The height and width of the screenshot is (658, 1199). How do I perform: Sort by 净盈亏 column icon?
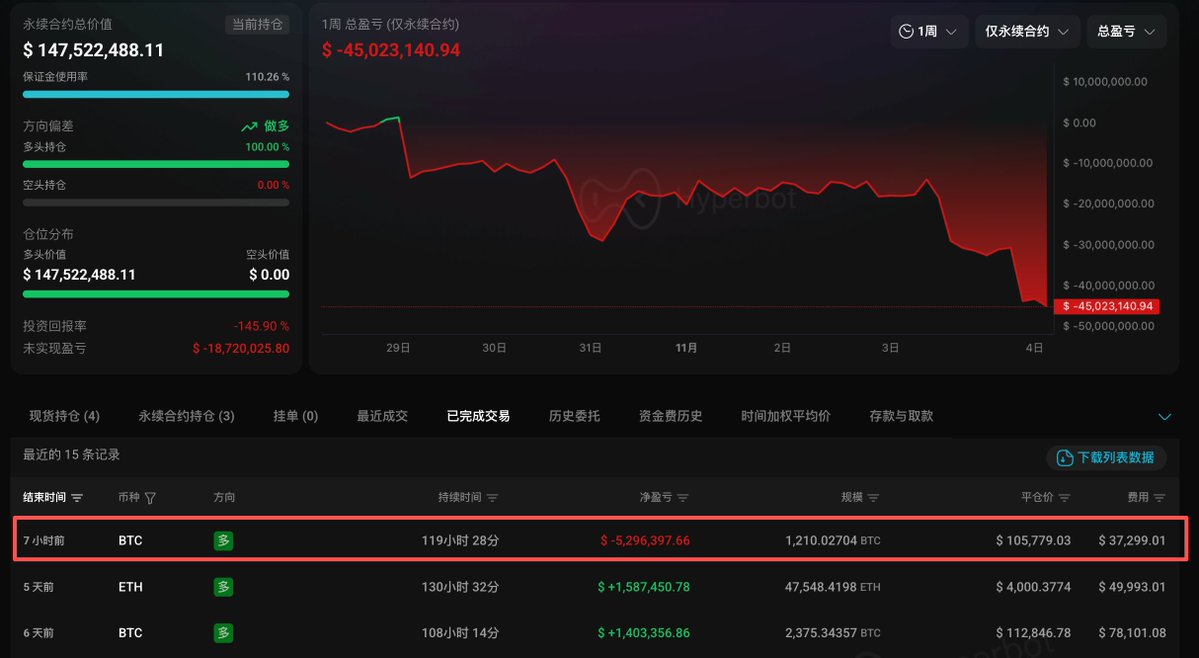pyautogui.click(x=683, y=498)
